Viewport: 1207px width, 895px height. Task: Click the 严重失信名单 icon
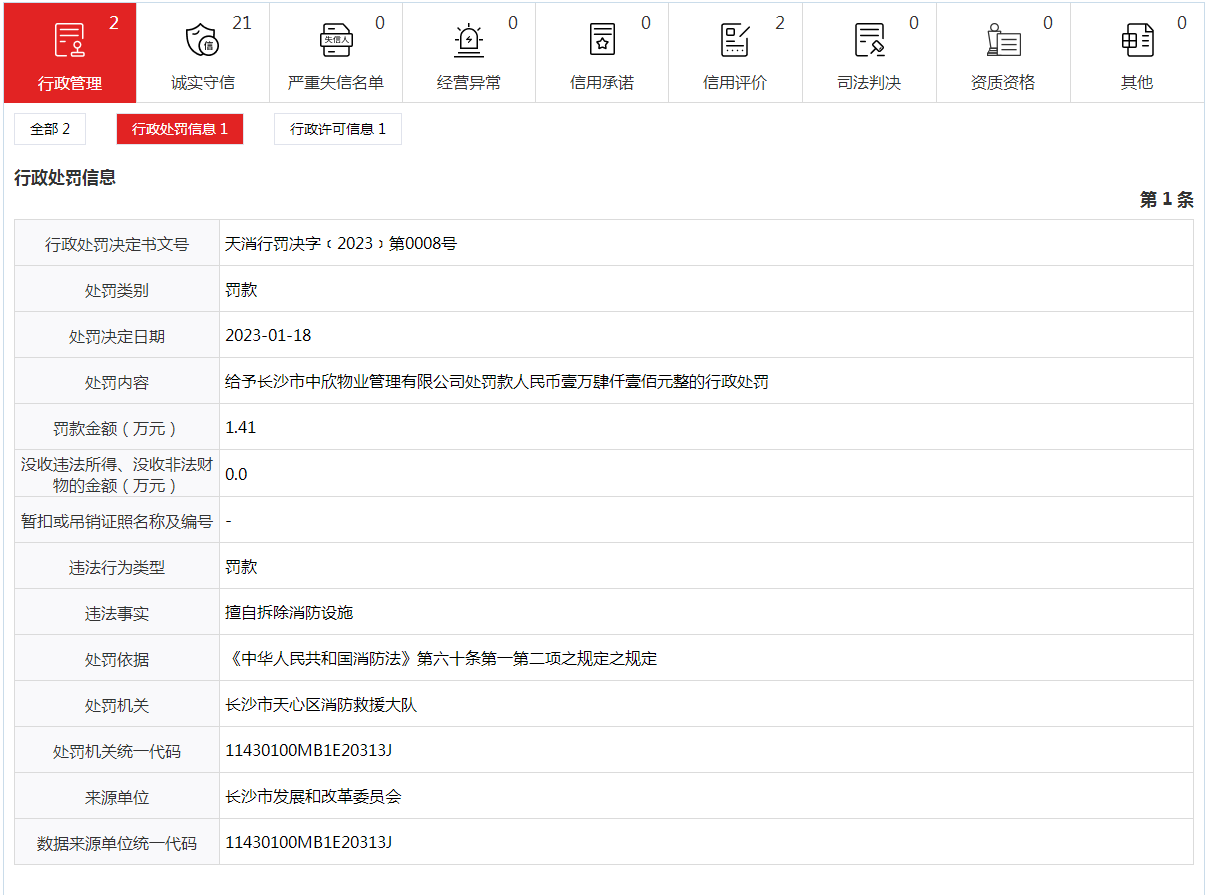point(335,40)
